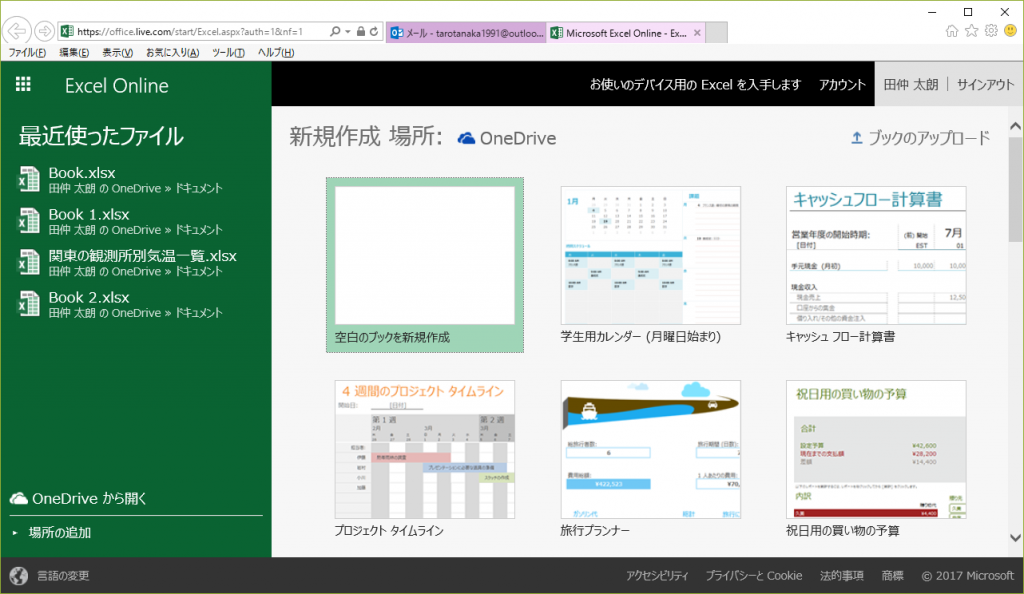
Task: Open the address bar search dropdown arrow
Action: [x=347, y=31]
